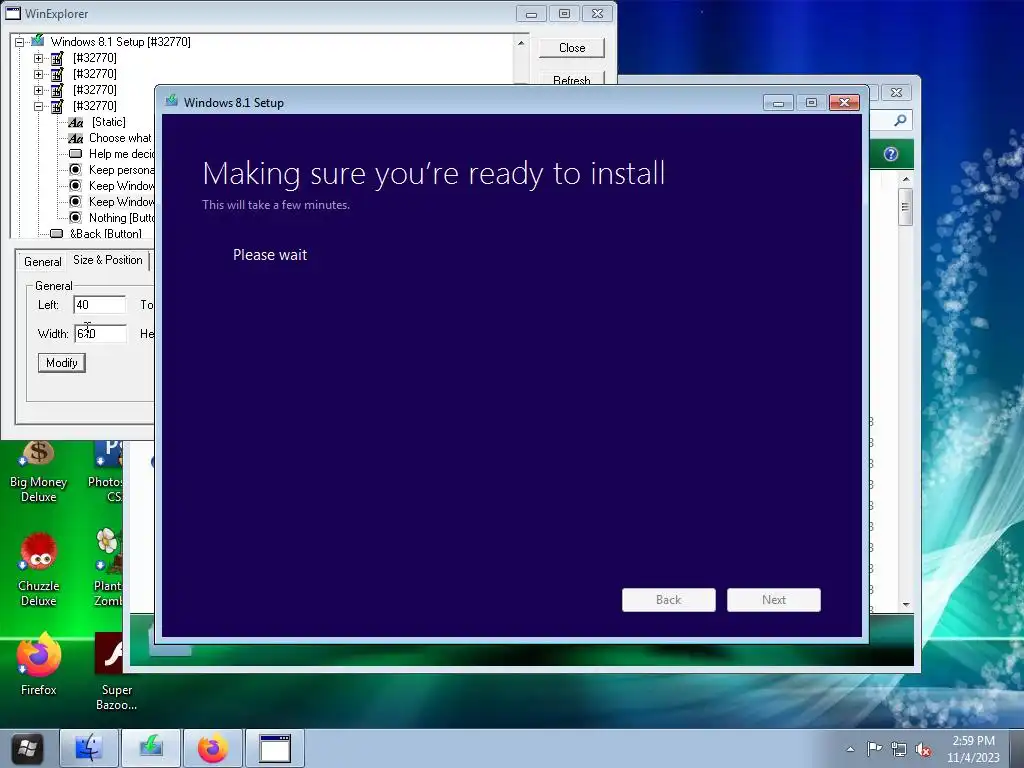The width and height of the screenshot is (1024, 768).
Task: Open the Big Money Deluxe desktop icon
Action: tap(39, 470)
